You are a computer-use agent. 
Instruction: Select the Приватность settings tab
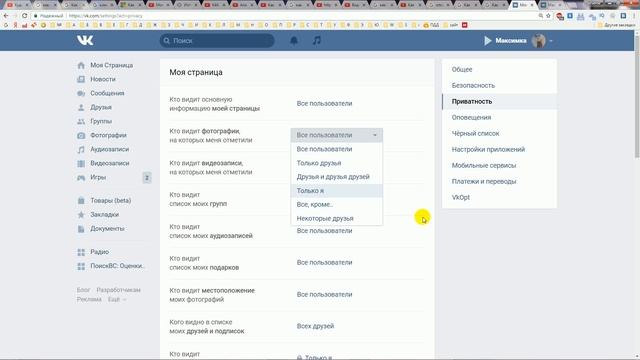[x=499, y=101]
